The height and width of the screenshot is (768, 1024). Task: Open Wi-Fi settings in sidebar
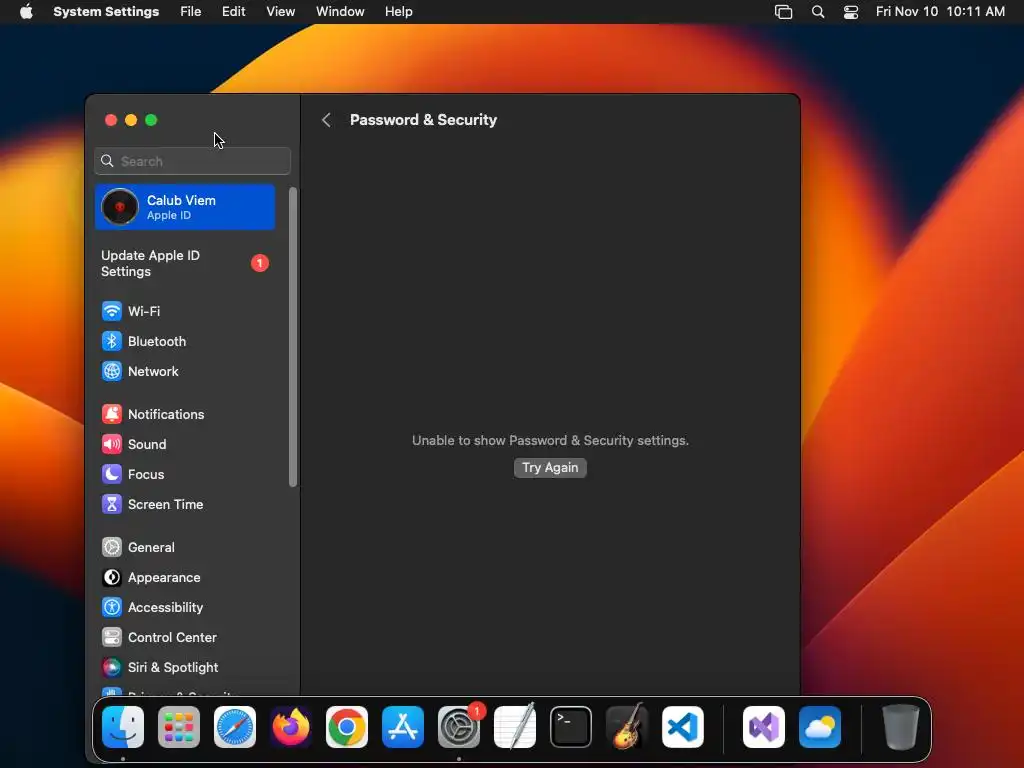click(x=185, y=311)
